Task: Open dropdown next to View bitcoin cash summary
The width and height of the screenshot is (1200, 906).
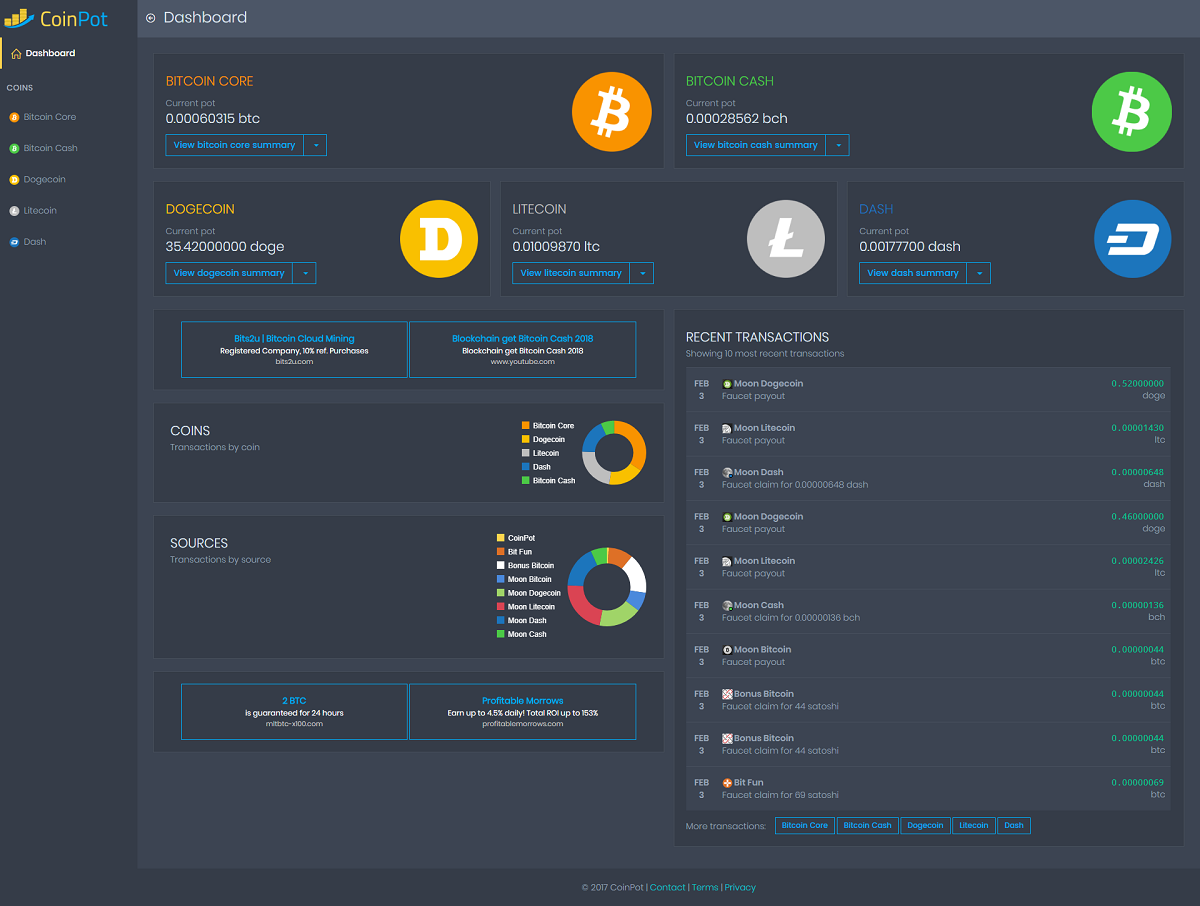Action: pos(838,145)
